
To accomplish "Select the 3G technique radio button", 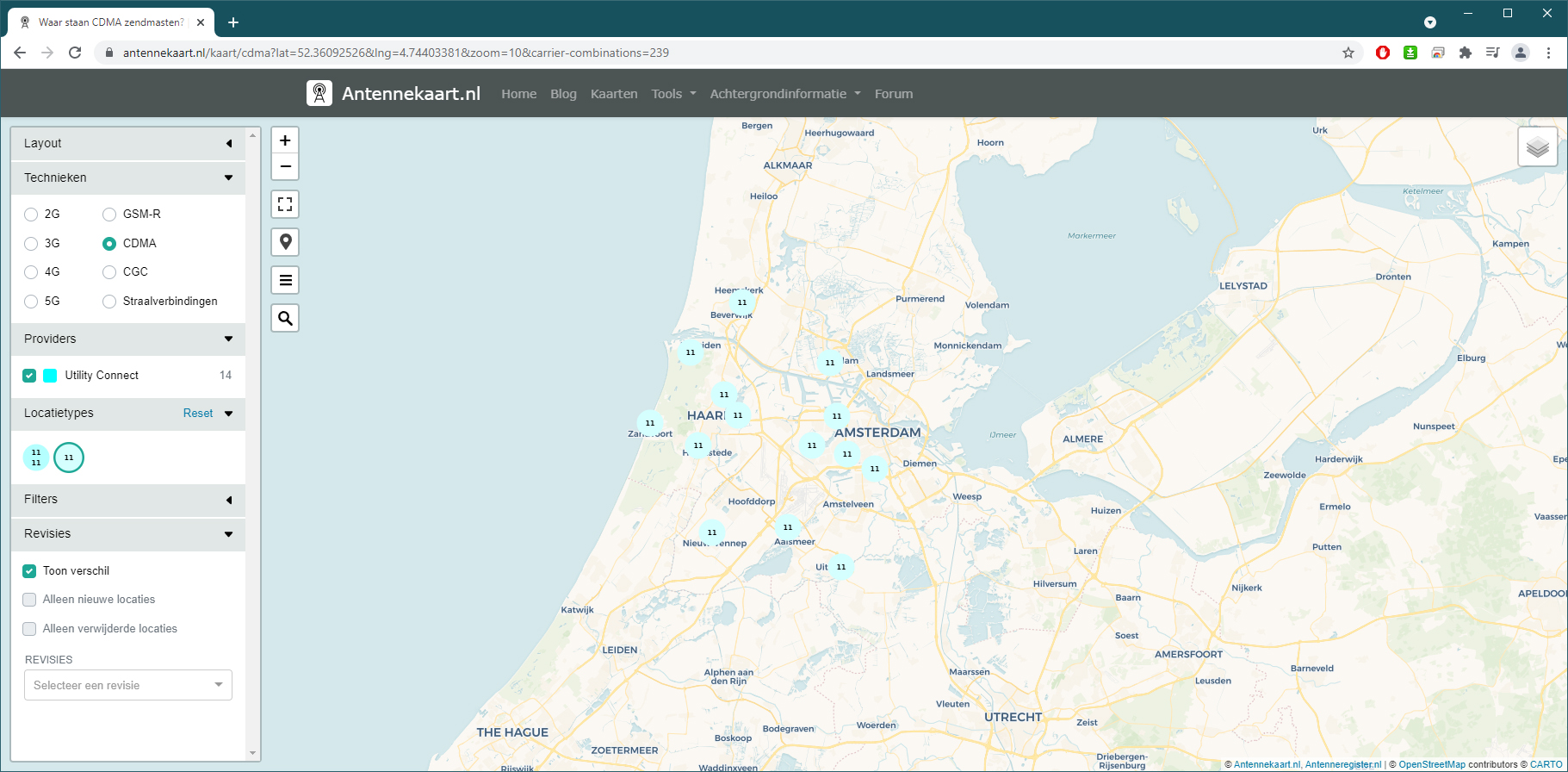I will click(x=31, y=244).
